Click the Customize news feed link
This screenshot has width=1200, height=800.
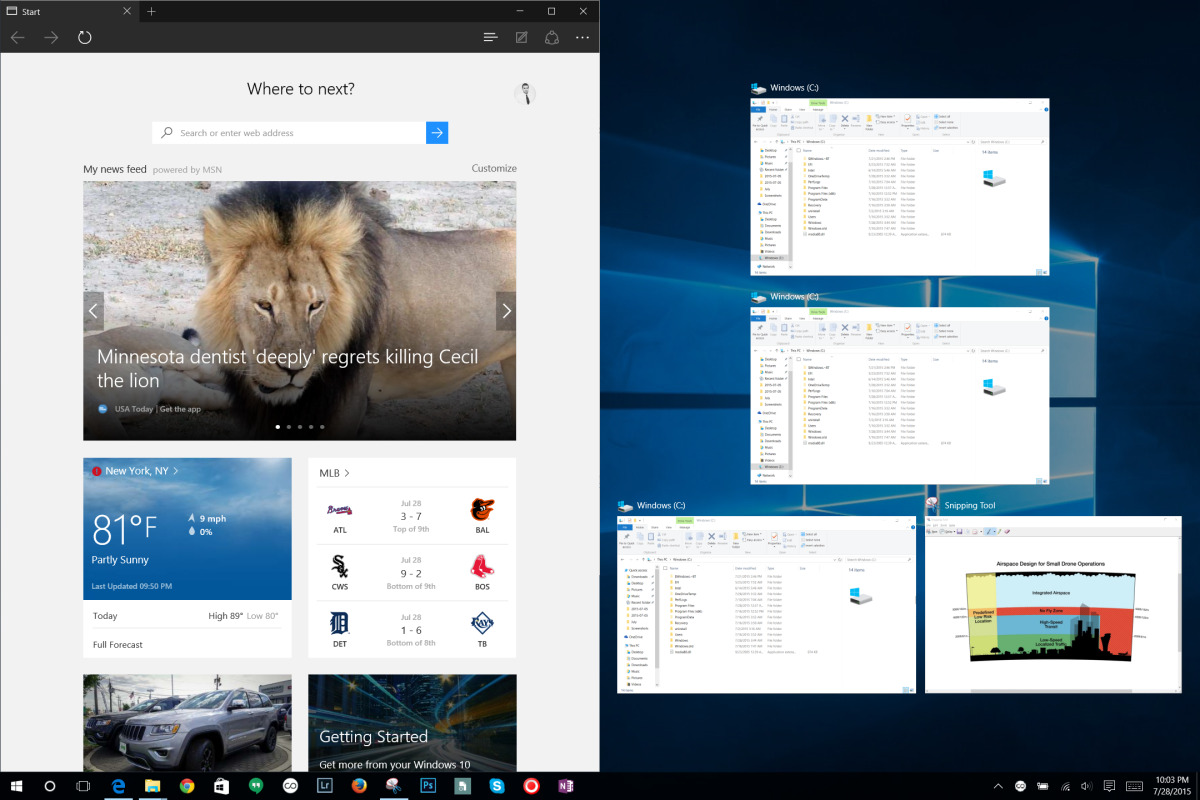point(494,168)
